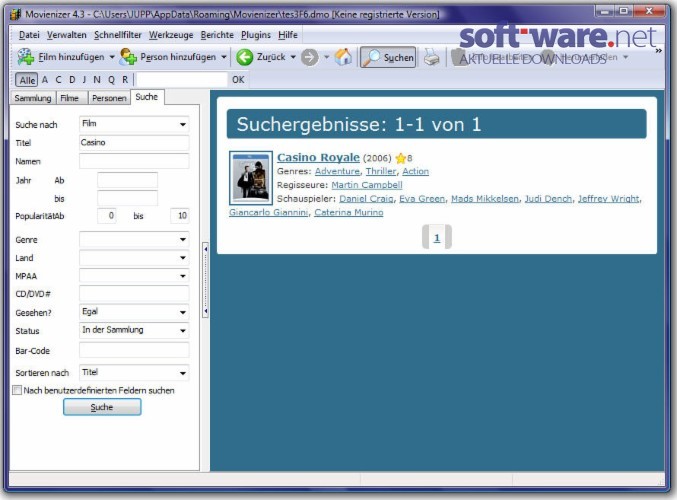
Task: Click the Bar-Code input field
Action: [x=134, y=350]
